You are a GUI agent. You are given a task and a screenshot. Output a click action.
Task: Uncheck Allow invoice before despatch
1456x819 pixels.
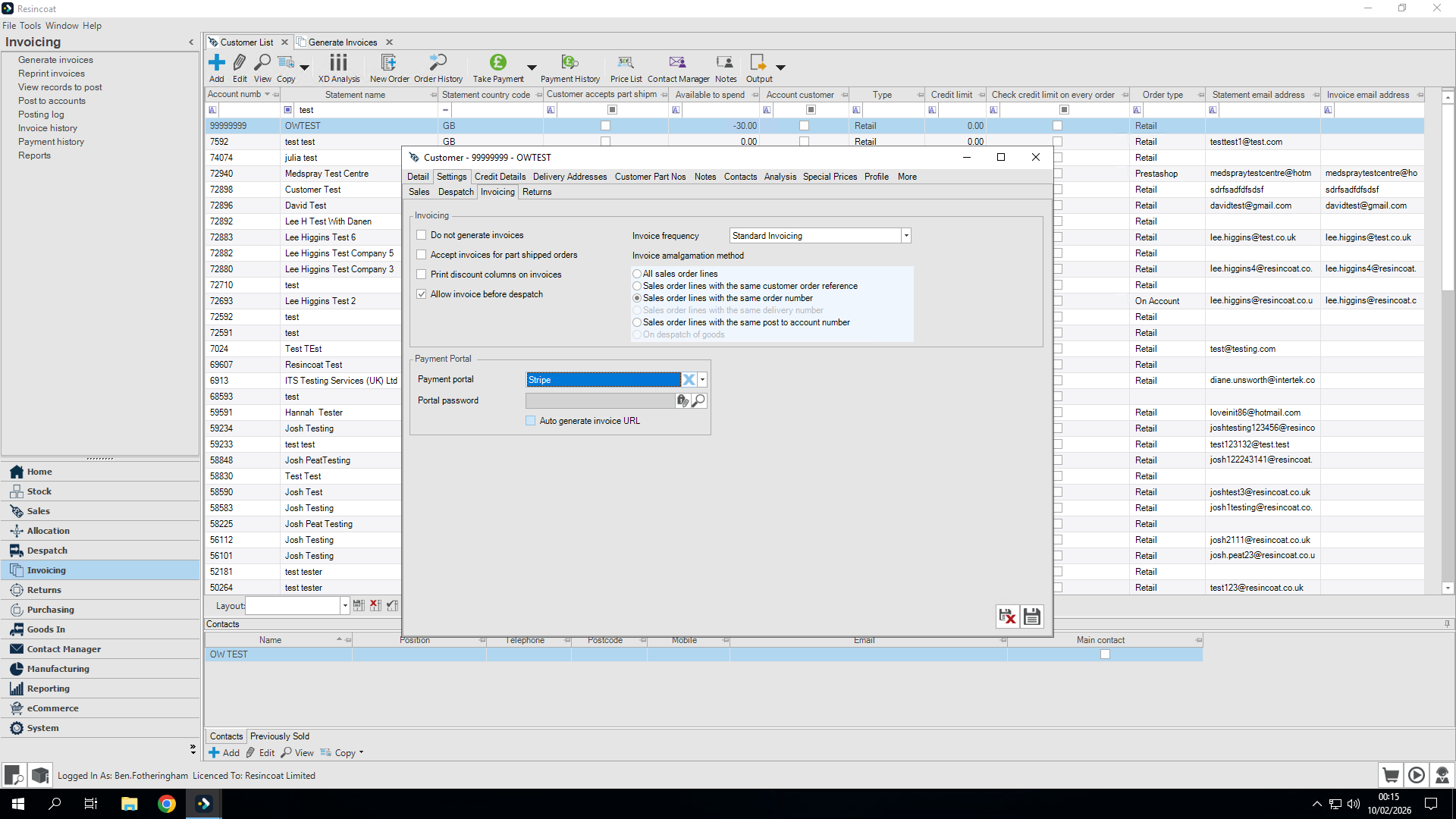click(x=422, y=294)
